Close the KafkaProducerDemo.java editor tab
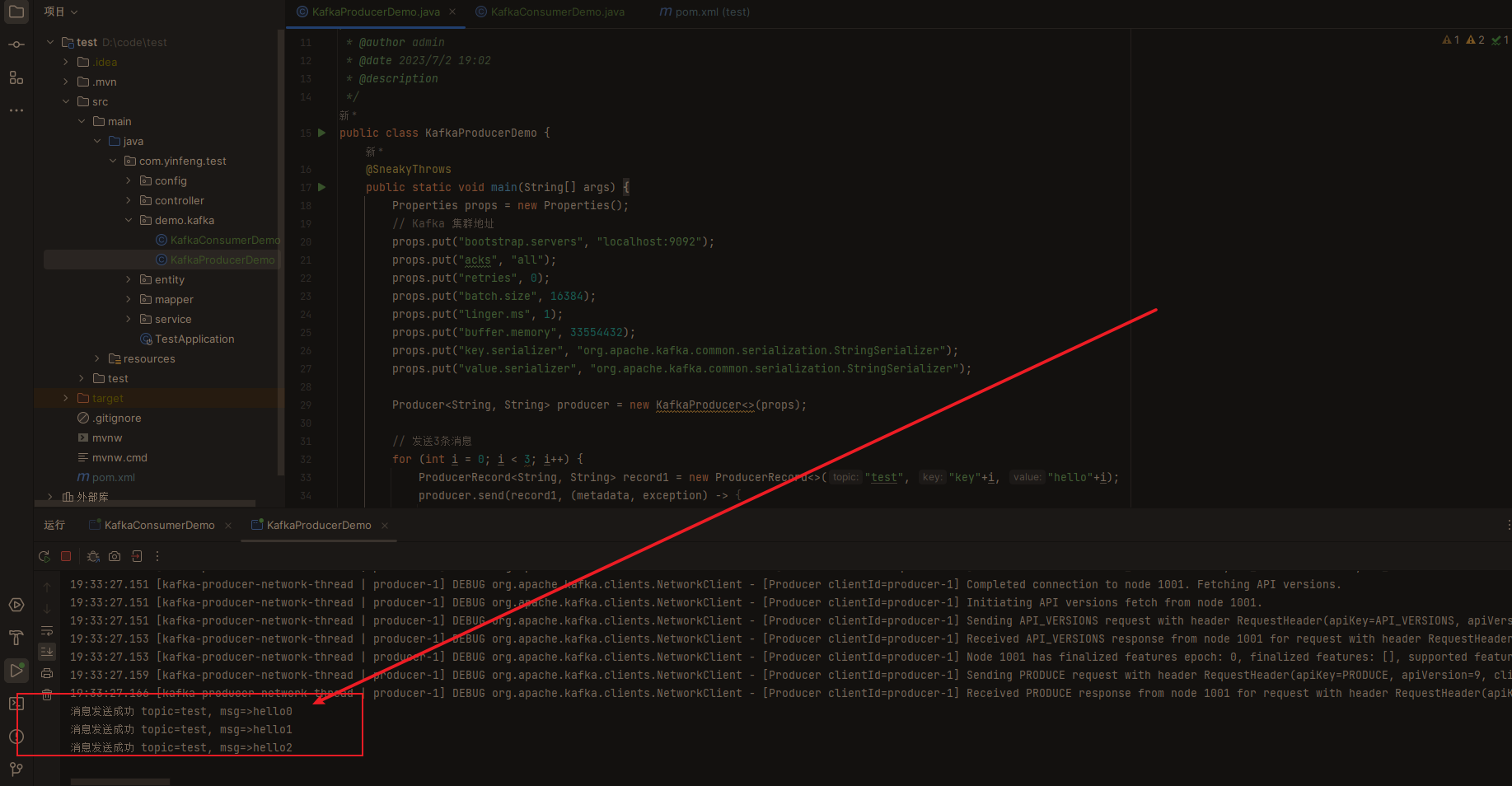The image size is (1512, 786). pyautogui.click(x=452, y=12)
